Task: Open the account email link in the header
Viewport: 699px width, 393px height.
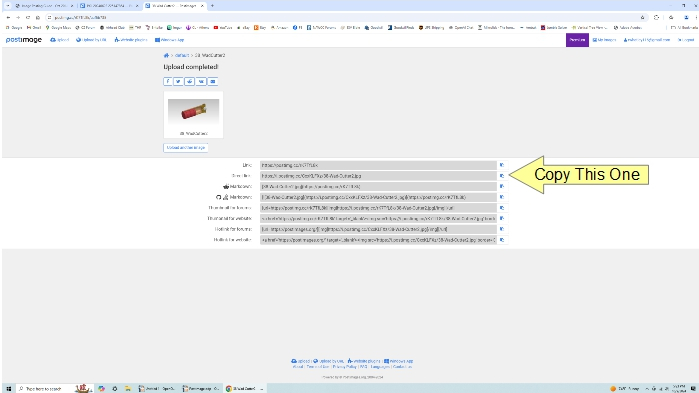Action: pyautogui.click(x=646, y=40)
